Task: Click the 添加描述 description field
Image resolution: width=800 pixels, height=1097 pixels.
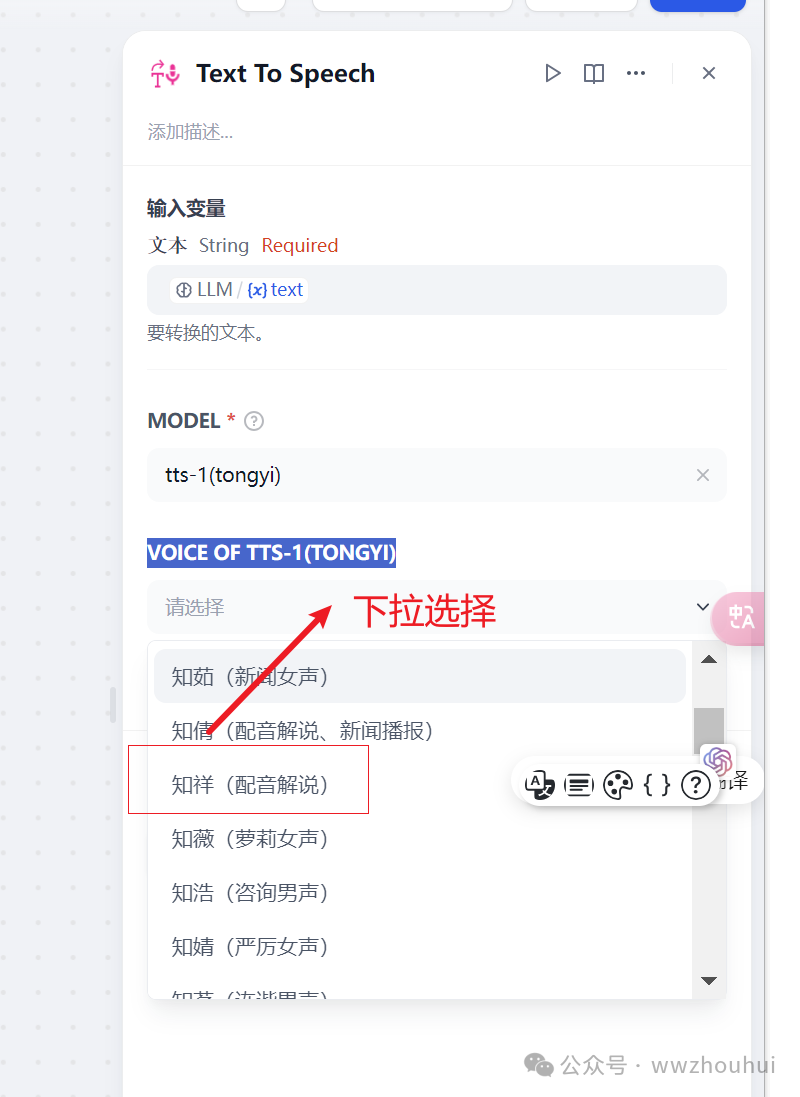Action: point(190,132)
